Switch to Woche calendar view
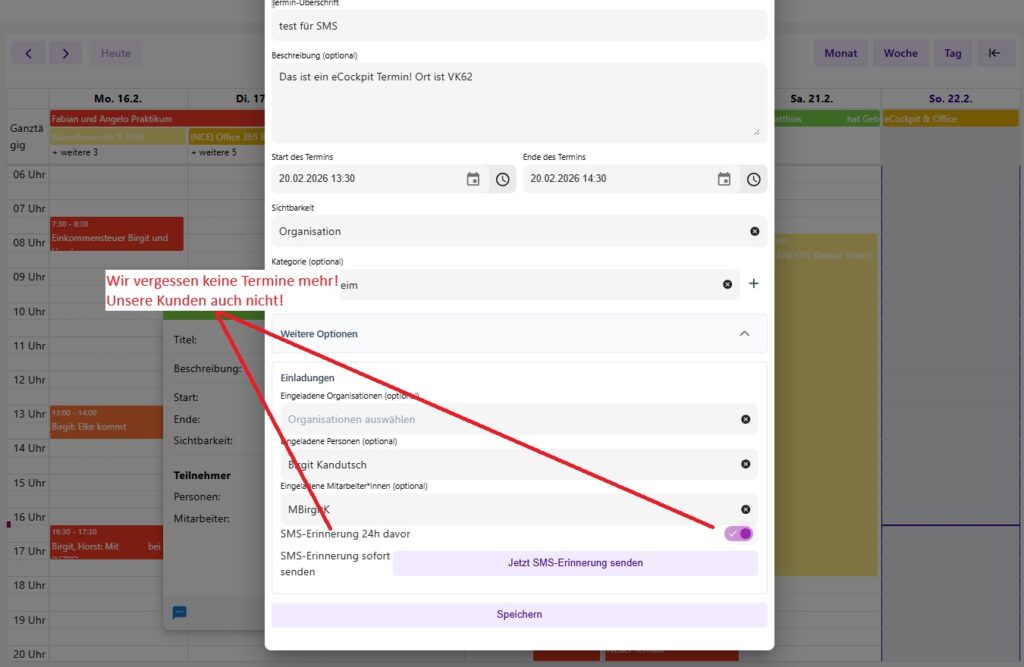This screenshot has height=667, width=1024. pyautogui.click(x=900, y=53)
